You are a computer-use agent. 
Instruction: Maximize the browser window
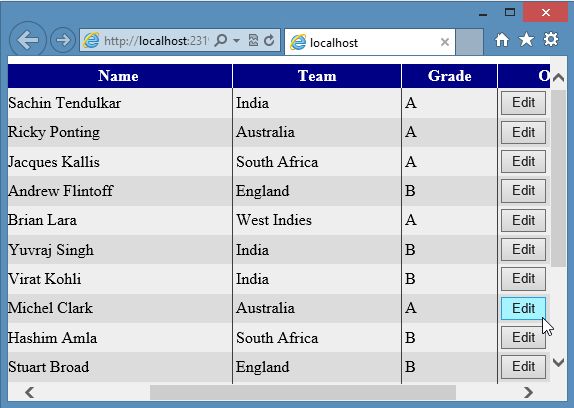(510, 12)
